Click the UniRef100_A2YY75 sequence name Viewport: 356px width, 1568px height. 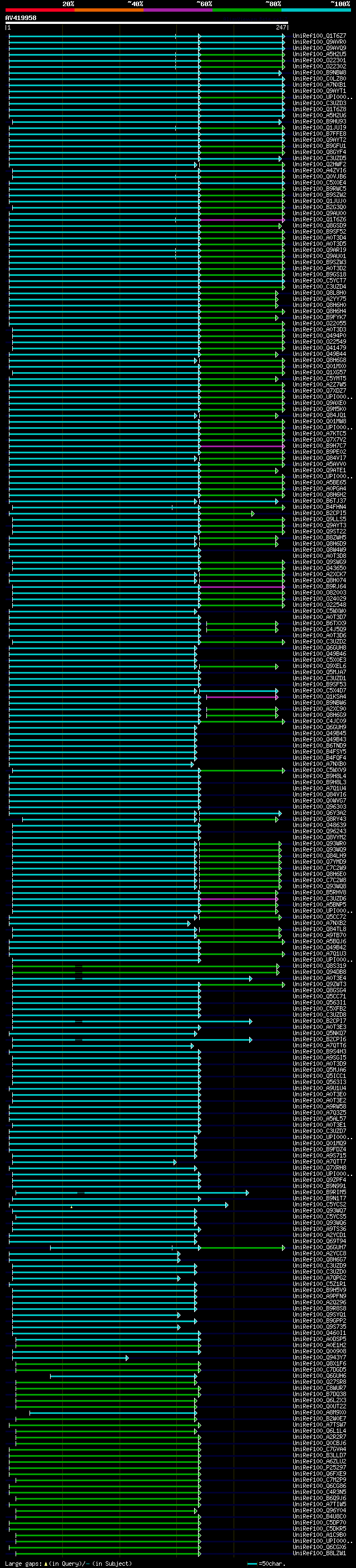pyautogui.click(x=319, y=299)
